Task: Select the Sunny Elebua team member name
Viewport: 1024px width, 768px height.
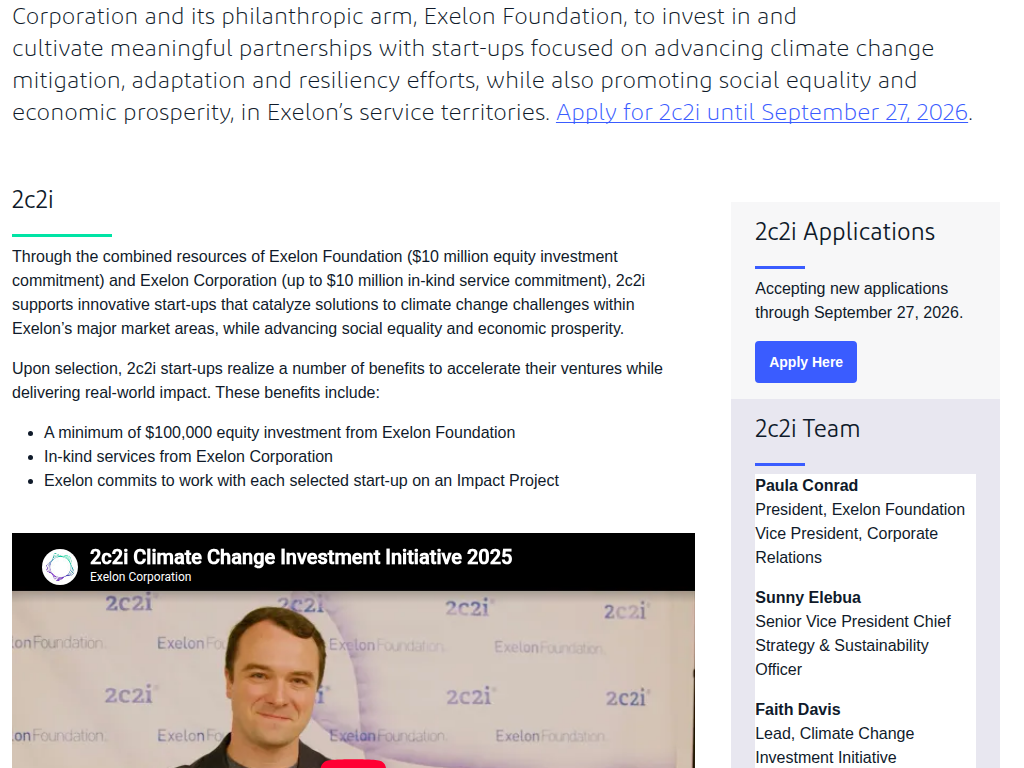Action: pyautogui.click(x=807, y=598)
